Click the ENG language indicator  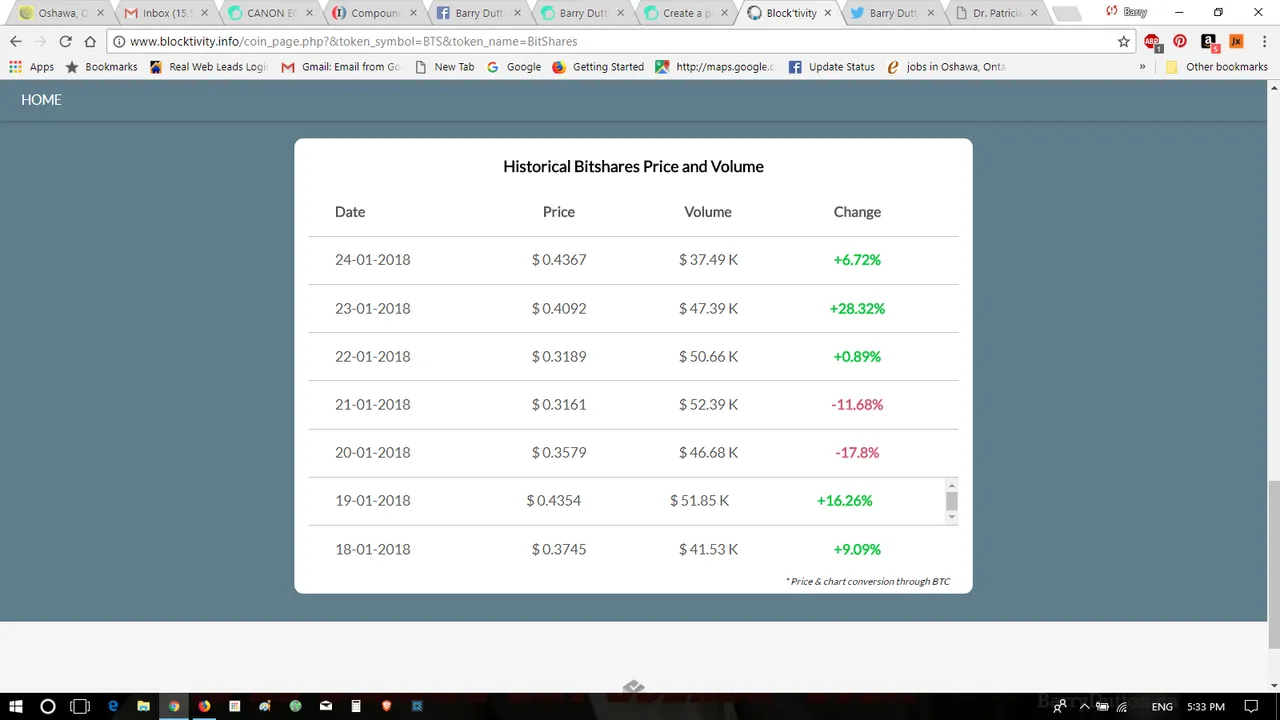[x=1162, y=707]
